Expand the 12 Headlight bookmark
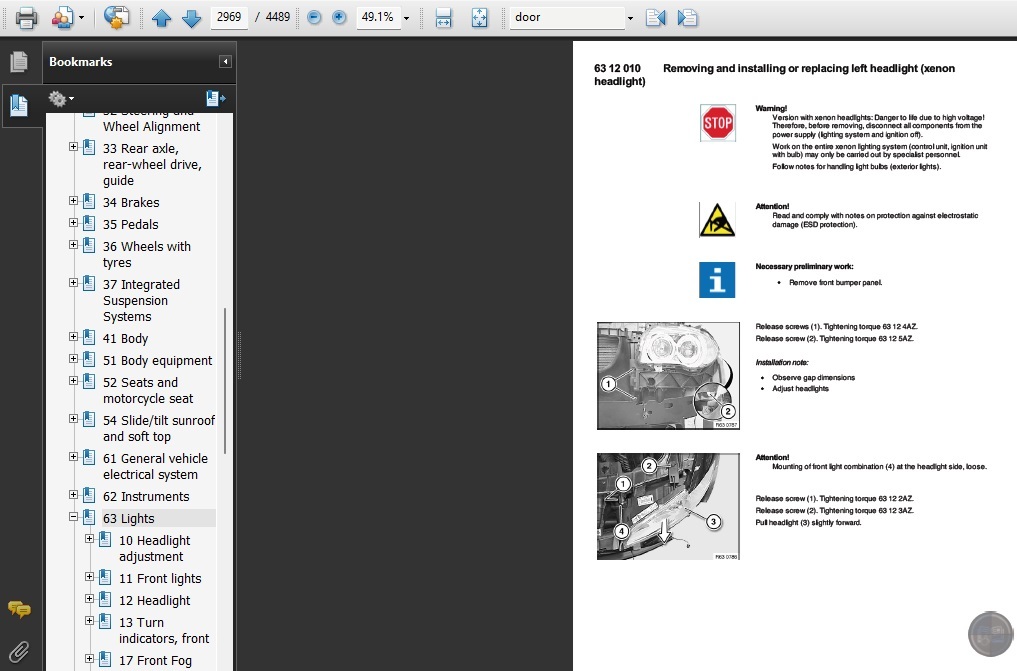This screenshot has width=1017, height=671. coord(90,599)
